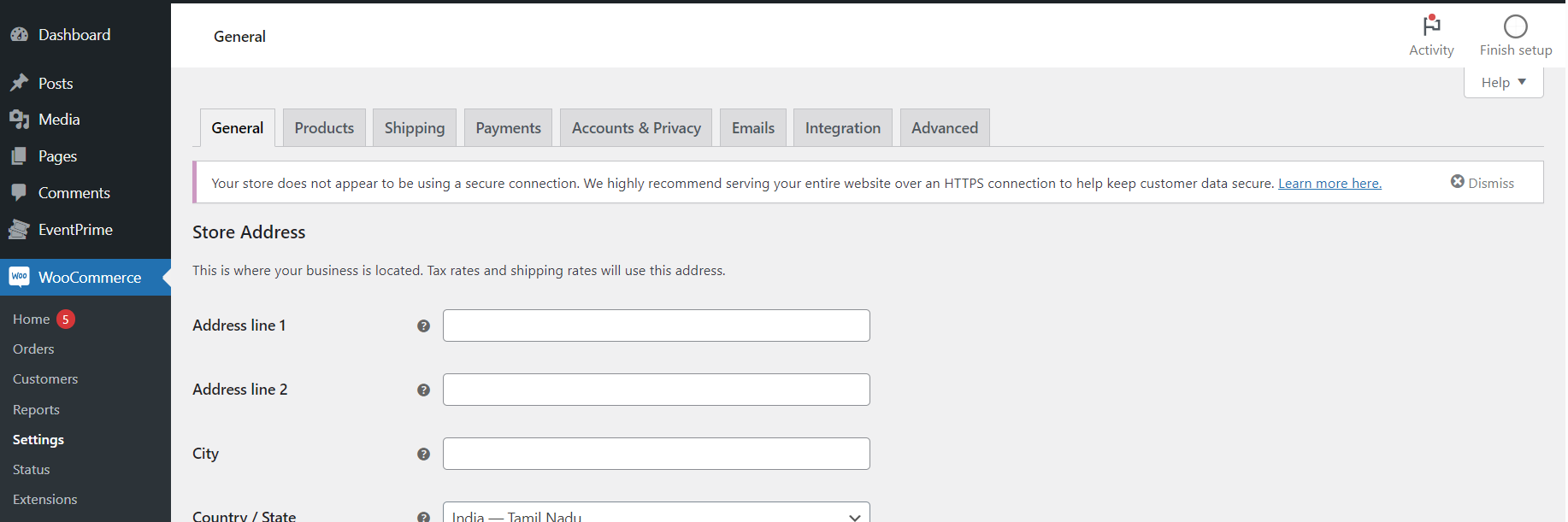Dismiss the HTTPS security notice
Image resolution: width=1568 pixels, height=522 pixels.
pos(1482,183)
